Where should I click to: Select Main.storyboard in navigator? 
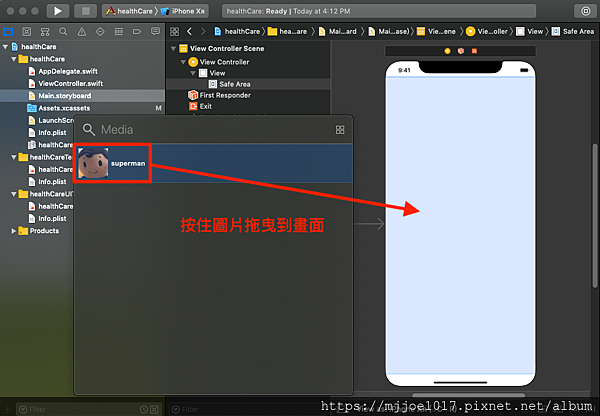click(x=82, y=96)
